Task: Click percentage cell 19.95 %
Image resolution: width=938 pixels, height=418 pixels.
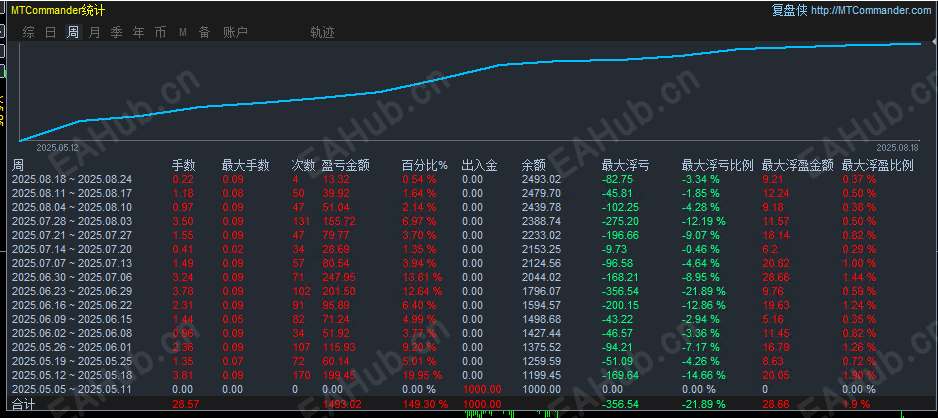Action: [422, 375]
